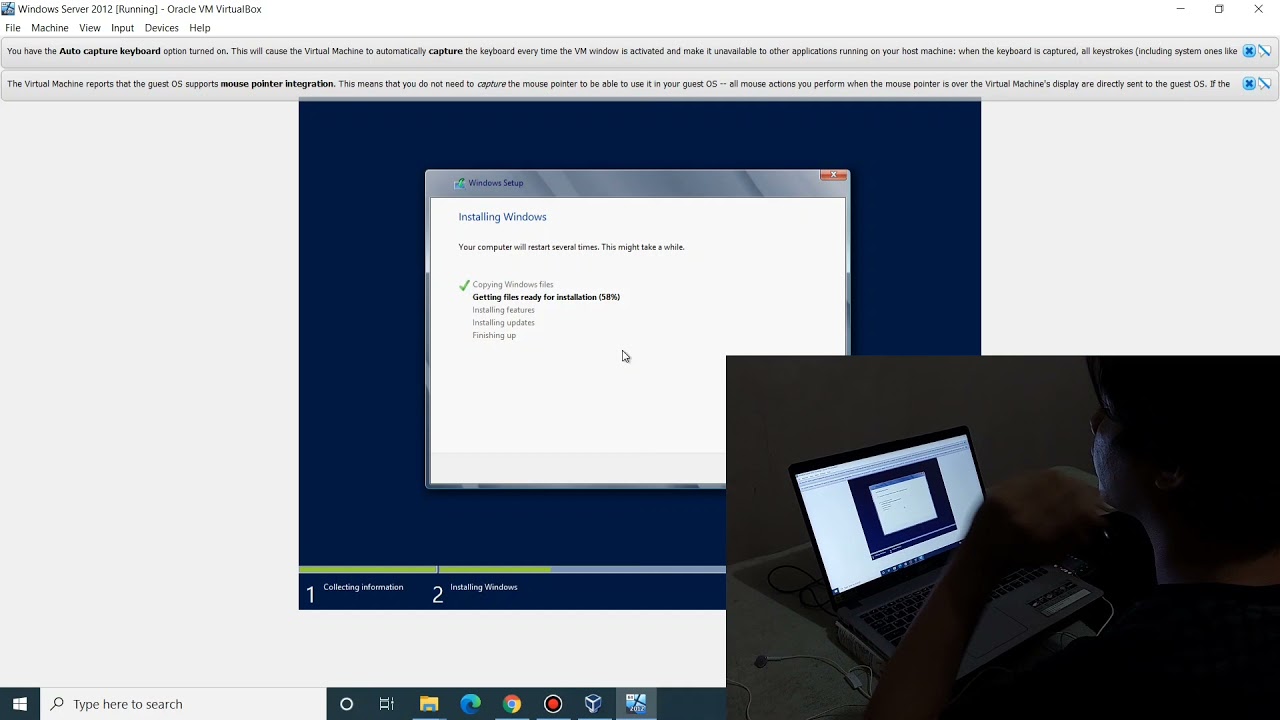The image size is (1280, 720).
Task: Click the 'Type here to search' box
Action: pos(183,704)
